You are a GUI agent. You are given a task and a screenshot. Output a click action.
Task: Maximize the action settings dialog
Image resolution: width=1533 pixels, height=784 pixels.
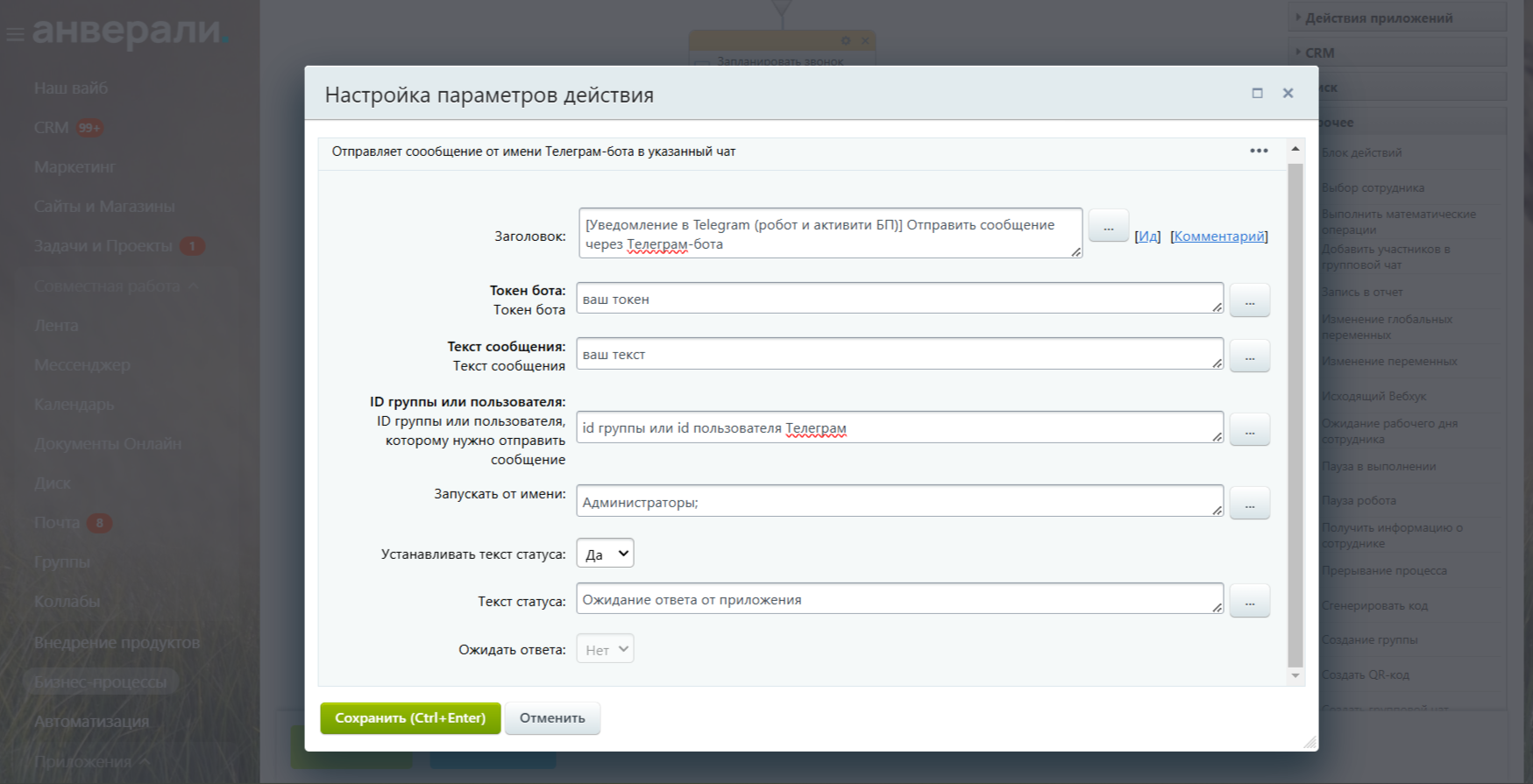coord(1257,93)
